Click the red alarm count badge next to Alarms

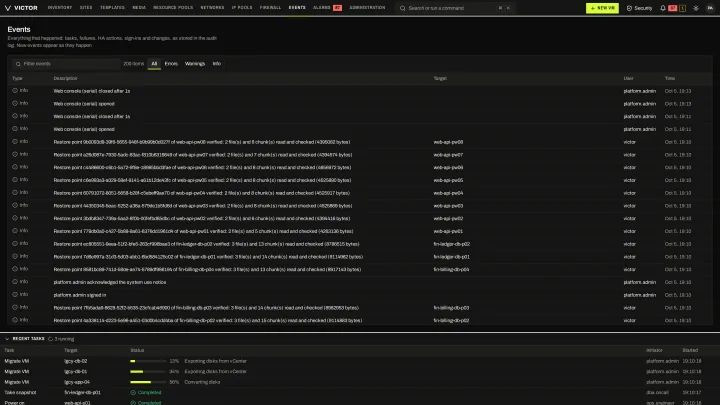(x=337, y=8)
